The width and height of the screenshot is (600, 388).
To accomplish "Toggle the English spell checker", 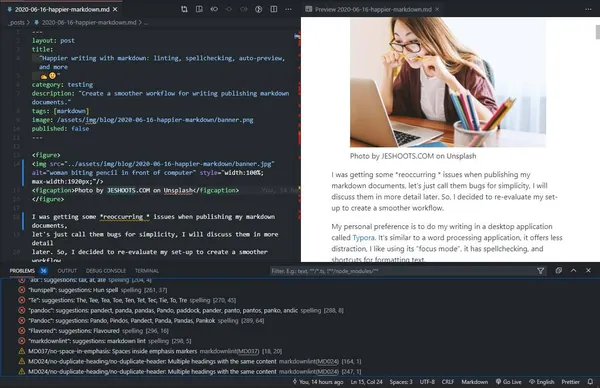I will (541, 382).
